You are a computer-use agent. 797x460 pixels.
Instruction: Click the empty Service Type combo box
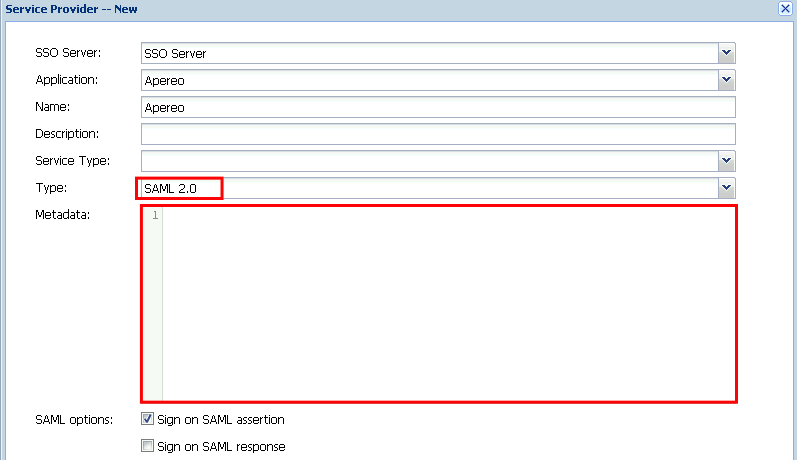coord(428,161)
